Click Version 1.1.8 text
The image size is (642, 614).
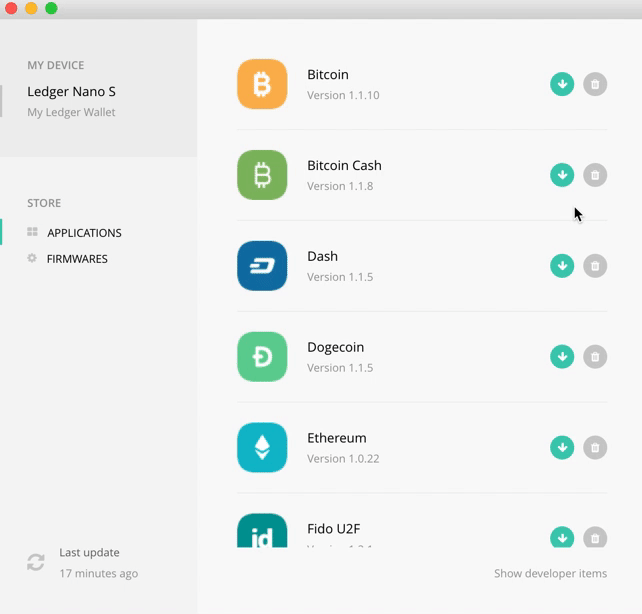(x=340, y=186)
